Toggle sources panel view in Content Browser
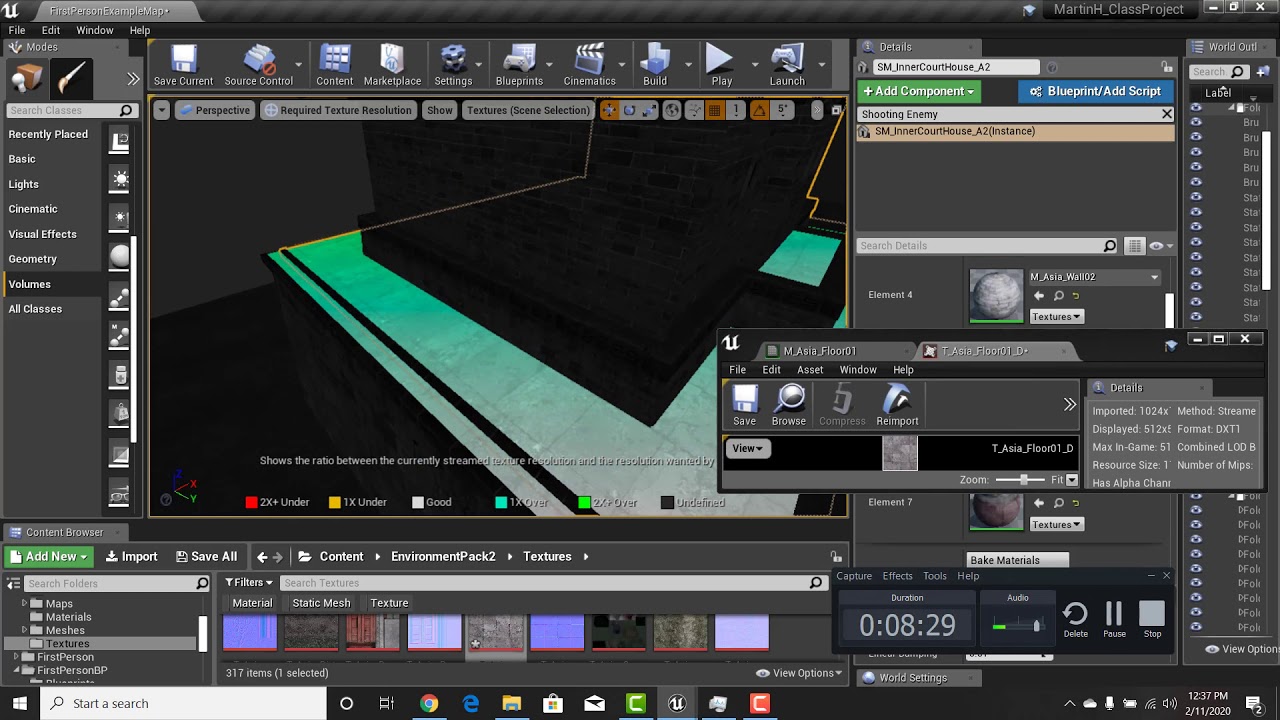This screenshot has width=1280, height=720. 14,583
